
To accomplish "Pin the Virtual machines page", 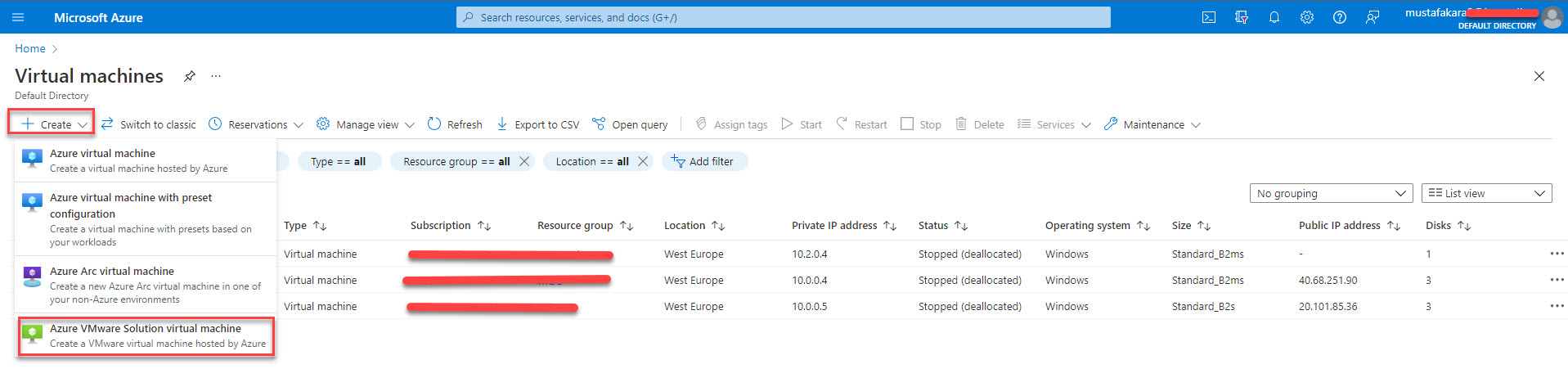I will pos(189,76).
